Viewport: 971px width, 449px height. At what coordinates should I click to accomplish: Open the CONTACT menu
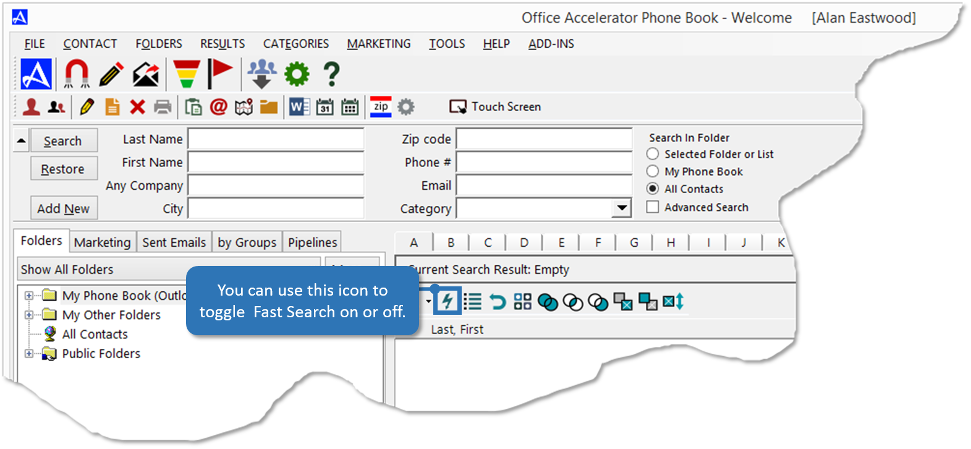(90, 44)
